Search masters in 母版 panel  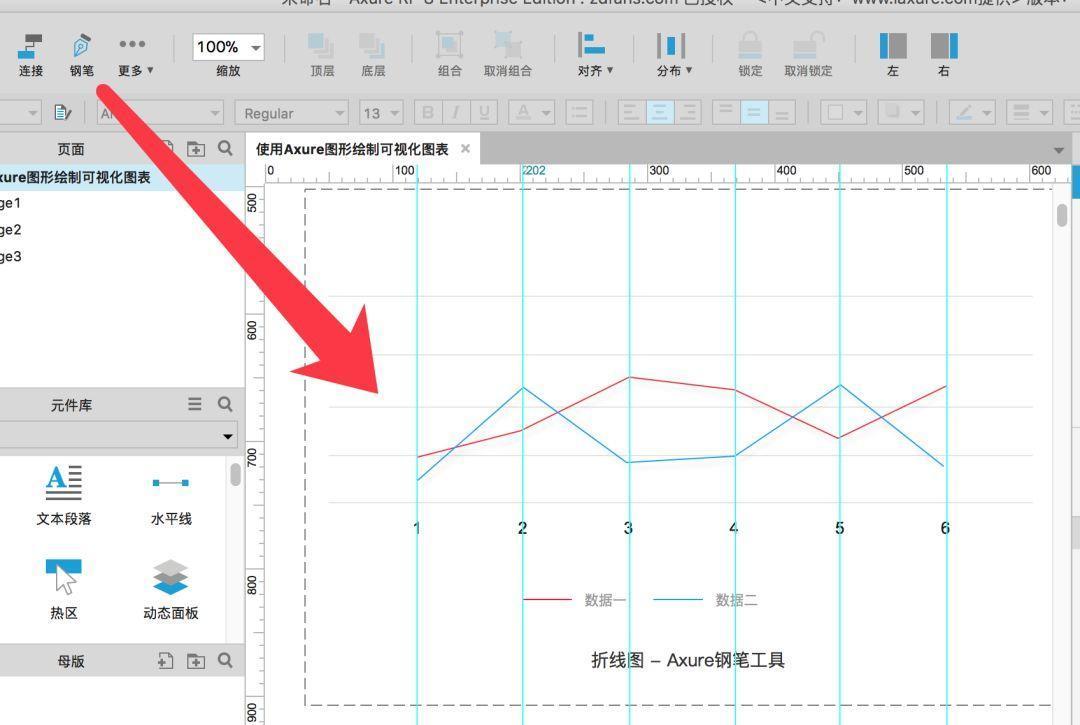pyautogui.click(x=225, y=660)
